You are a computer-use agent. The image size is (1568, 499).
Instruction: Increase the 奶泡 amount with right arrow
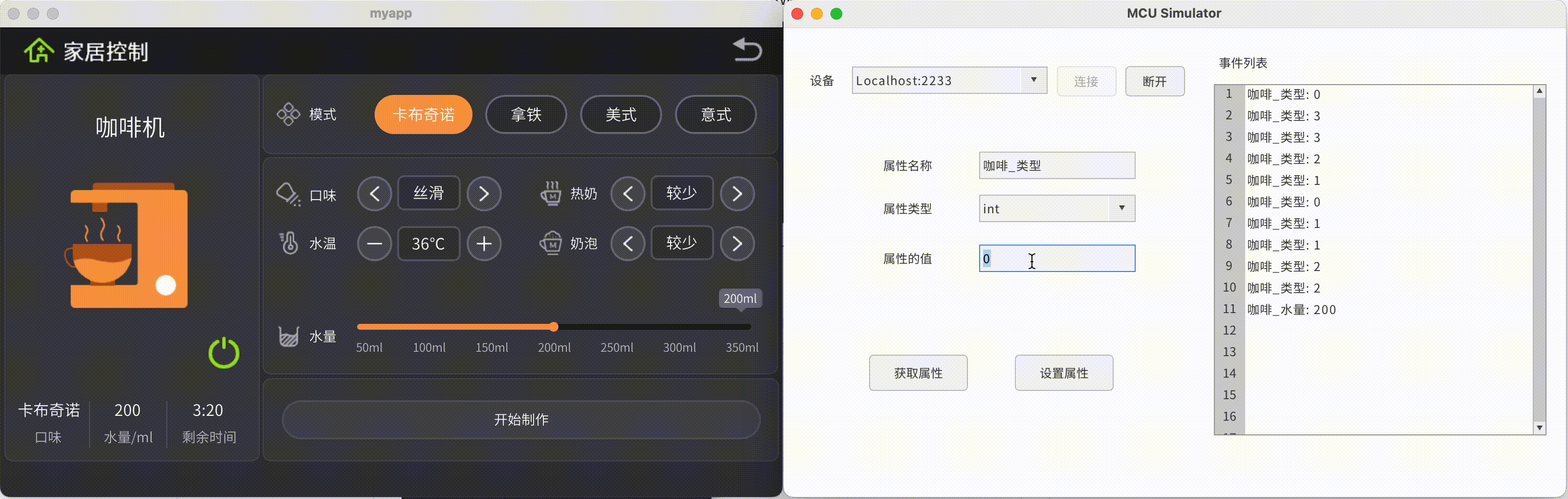[737, 244]
